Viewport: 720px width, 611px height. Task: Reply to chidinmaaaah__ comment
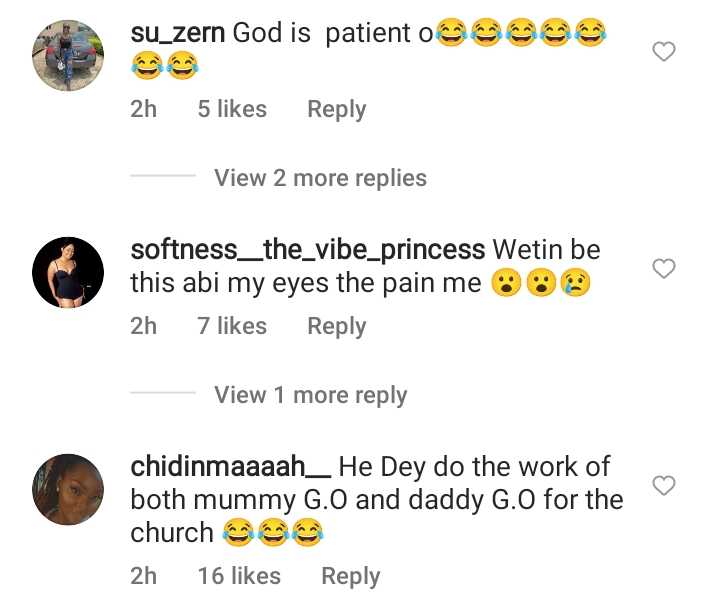point(350,576)
